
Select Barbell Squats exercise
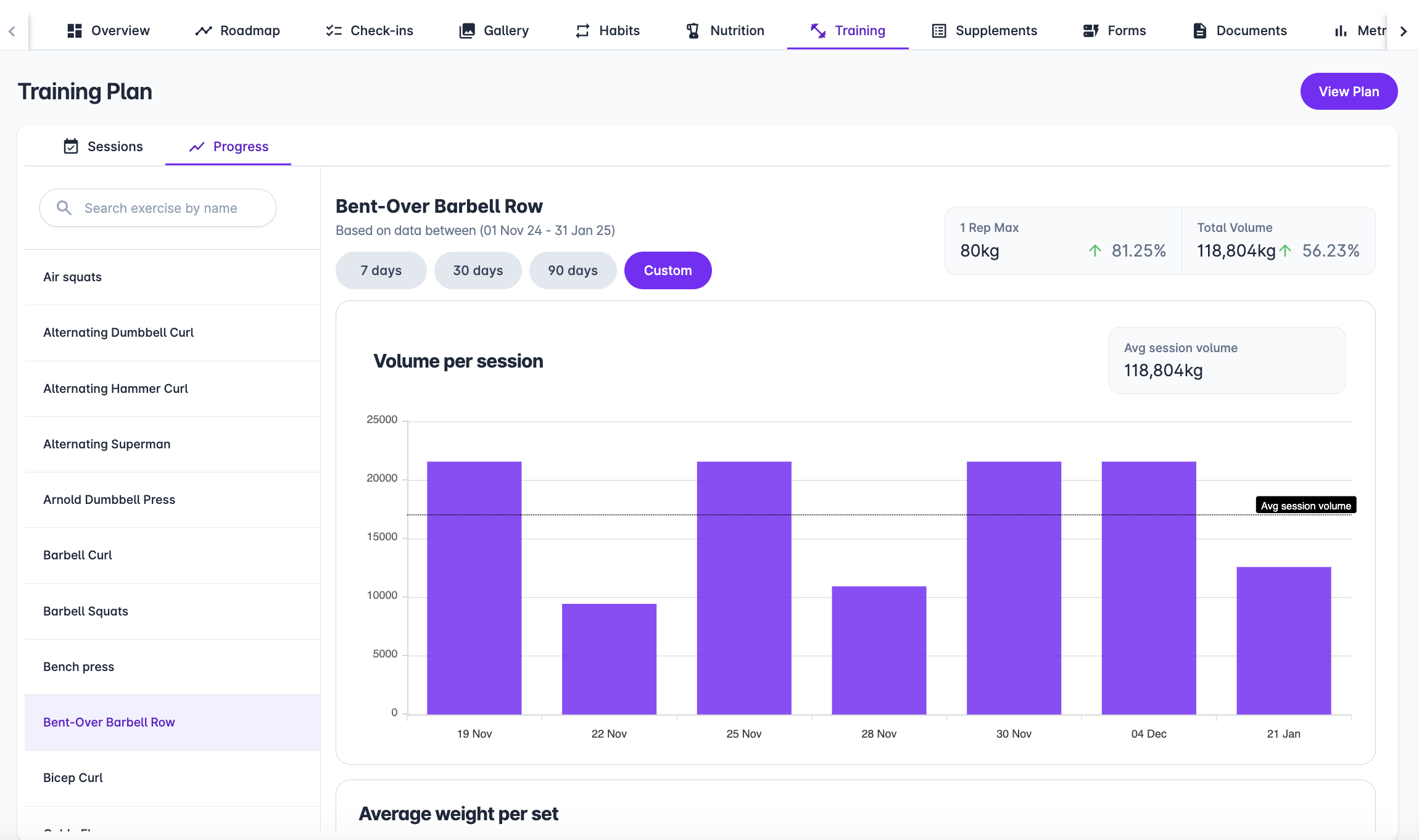click(x=86, y=611)
